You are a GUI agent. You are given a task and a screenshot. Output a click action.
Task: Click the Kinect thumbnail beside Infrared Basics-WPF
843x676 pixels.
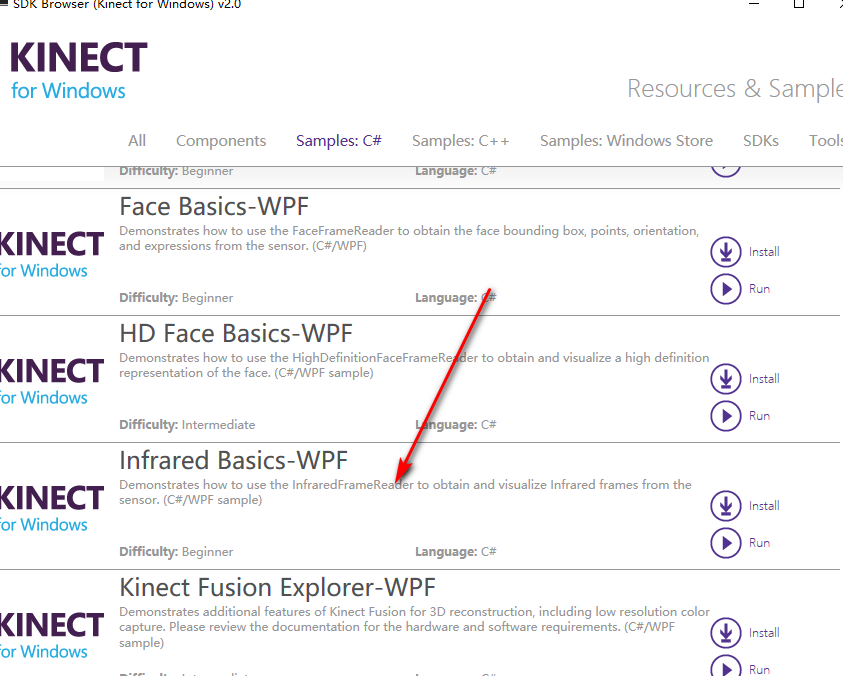coord(50,507)
